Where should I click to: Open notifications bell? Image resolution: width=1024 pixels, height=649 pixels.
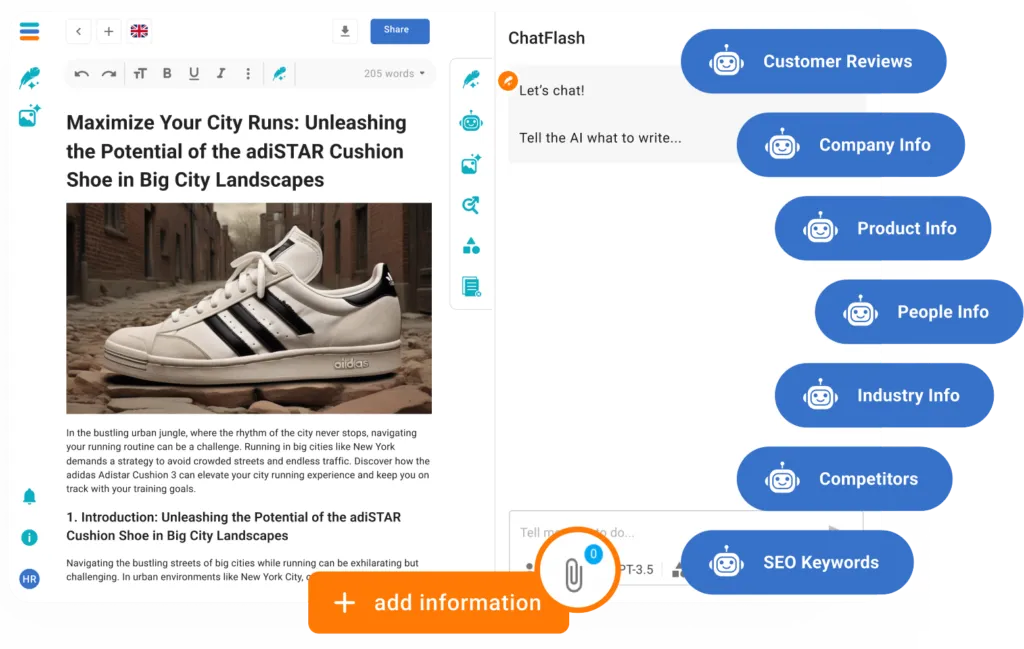click(x=29, y=497)
